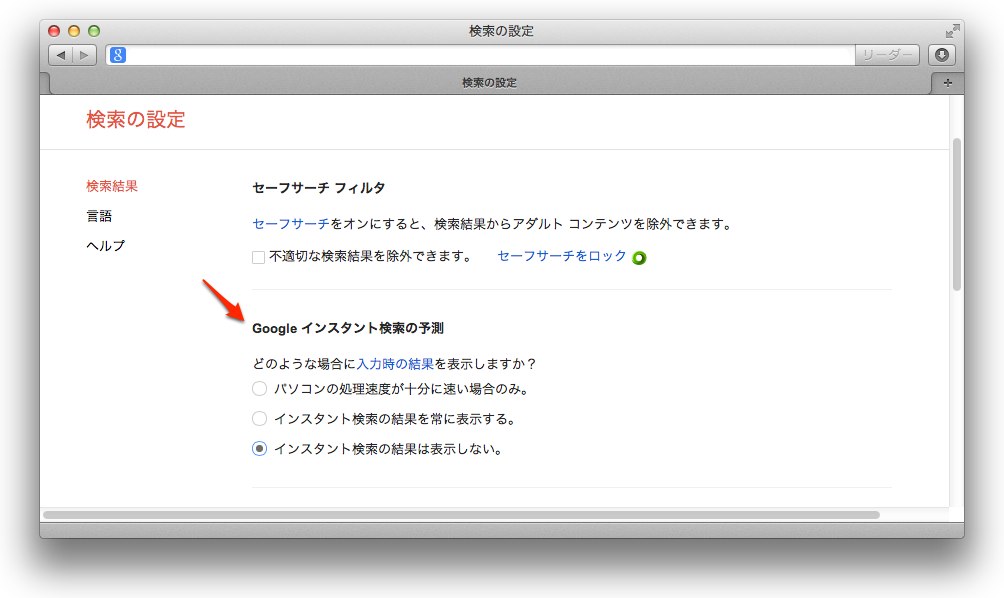Click the Google favicon in address bar
This screenshot has width=1004, height=598.
pyautogui.click(x=118, y=55)
